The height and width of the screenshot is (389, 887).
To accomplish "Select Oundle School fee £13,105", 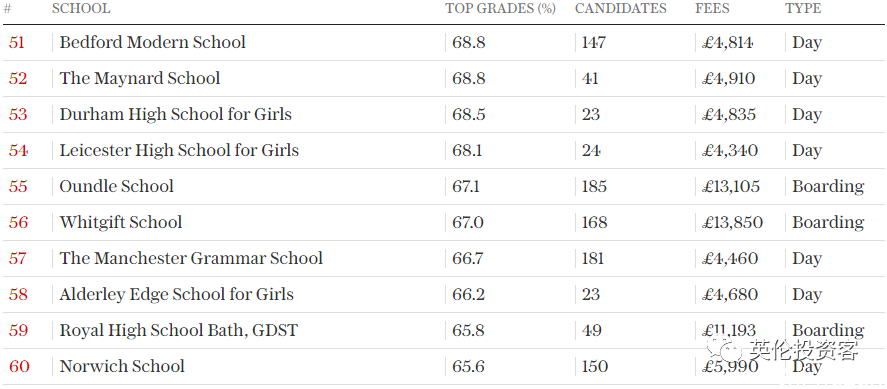I will tap(731, 187).
